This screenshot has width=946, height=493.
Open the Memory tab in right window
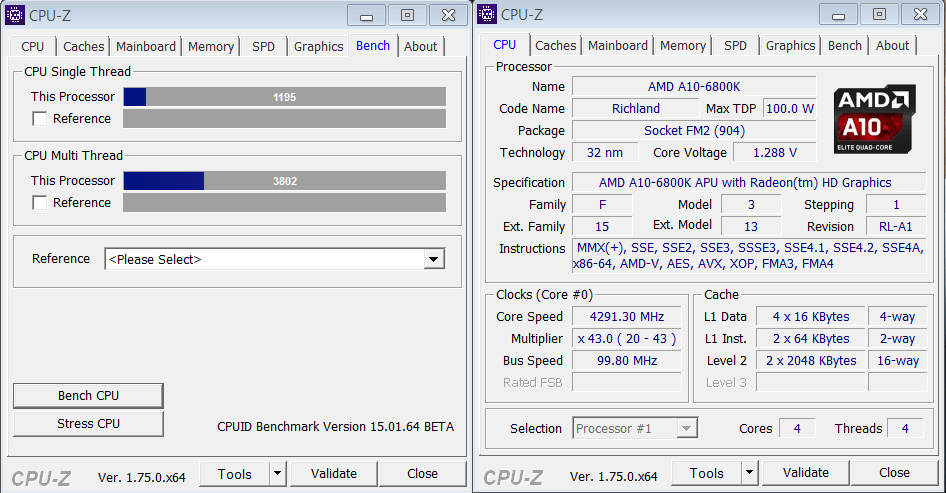click(x=683, y=45)
